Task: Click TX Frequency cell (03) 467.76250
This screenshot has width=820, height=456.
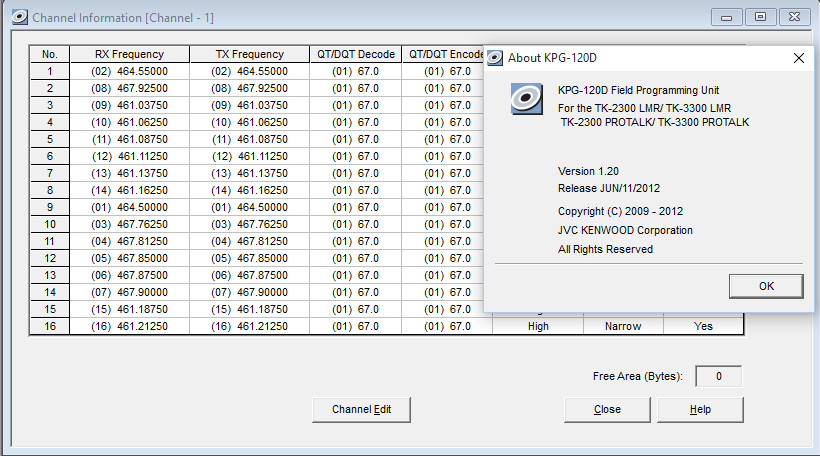Action: pyautogui.click(x=249, y=224)
